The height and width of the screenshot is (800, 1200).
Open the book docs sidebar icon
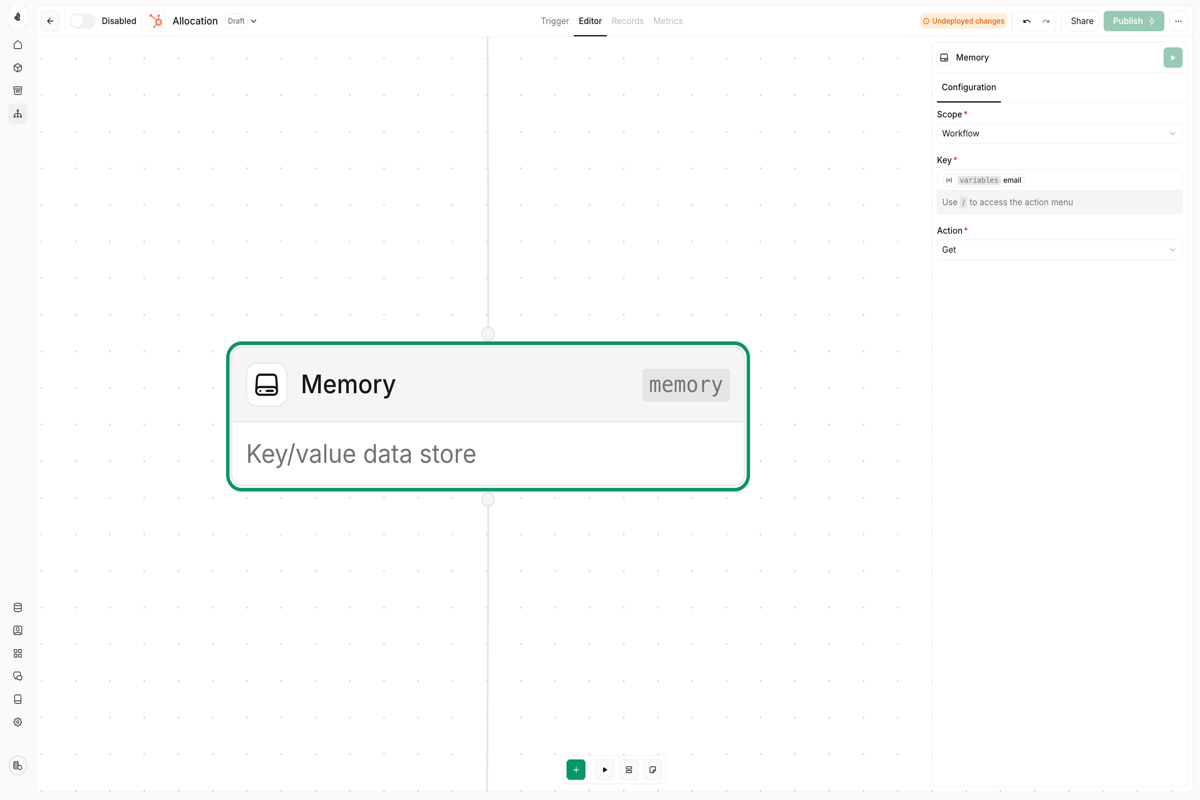17,699
